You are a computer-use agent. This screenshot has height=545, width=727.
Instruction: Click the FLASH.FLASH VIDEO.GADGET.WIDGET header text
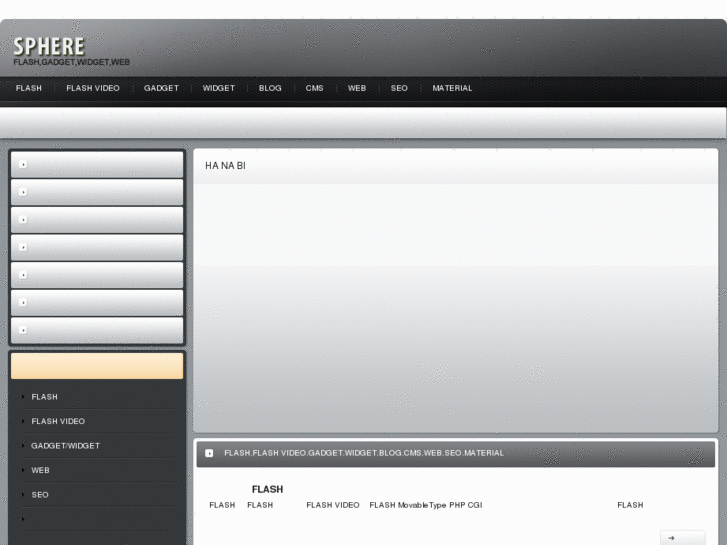(364, 453)
